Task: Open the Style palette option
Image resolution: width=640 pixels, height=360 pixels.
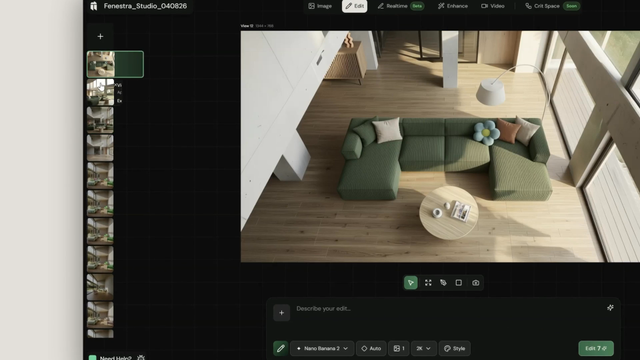Action: (x=455, y=348)
